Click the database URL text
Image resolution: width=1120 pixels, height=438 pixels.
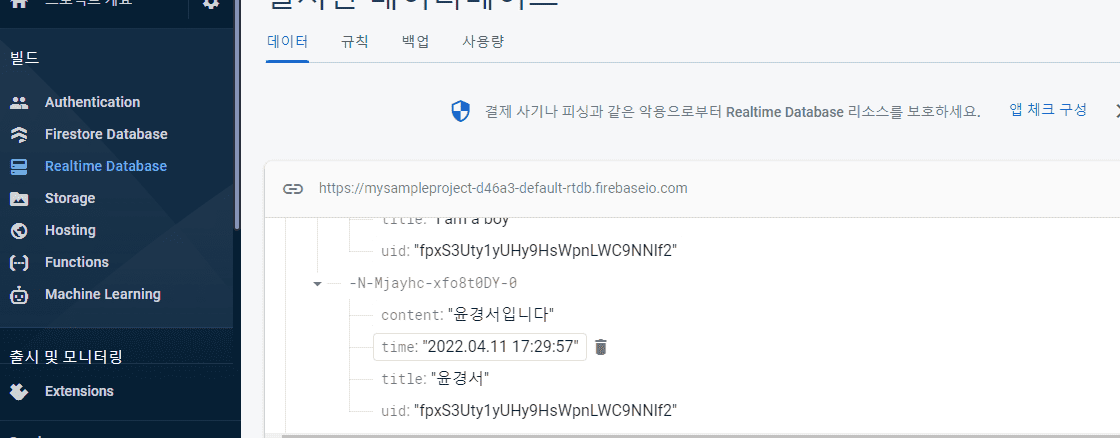pos(503,189)
